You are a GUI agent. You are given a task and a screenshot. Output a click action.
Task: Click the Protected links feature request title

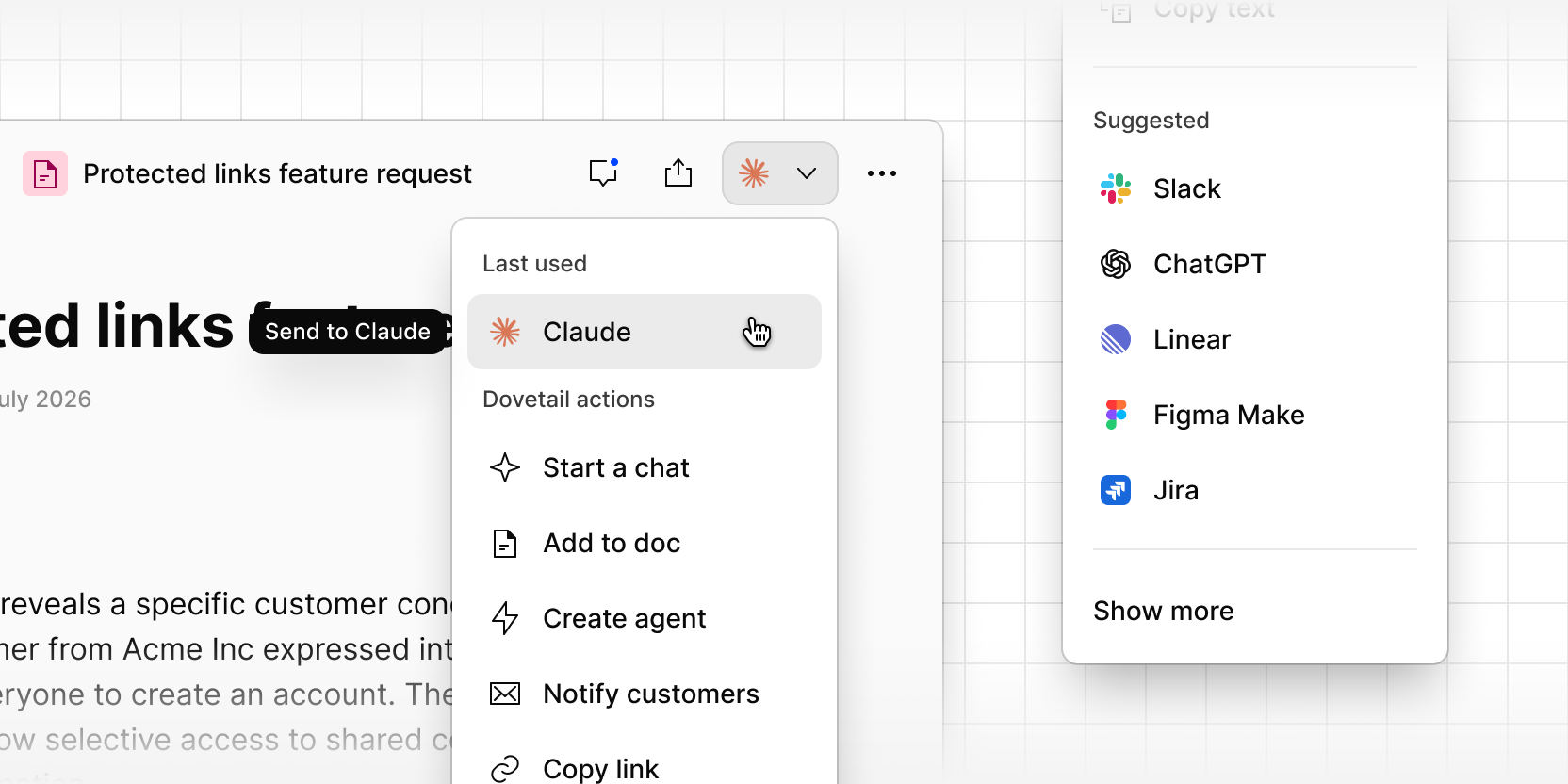(x=277, y=173)
